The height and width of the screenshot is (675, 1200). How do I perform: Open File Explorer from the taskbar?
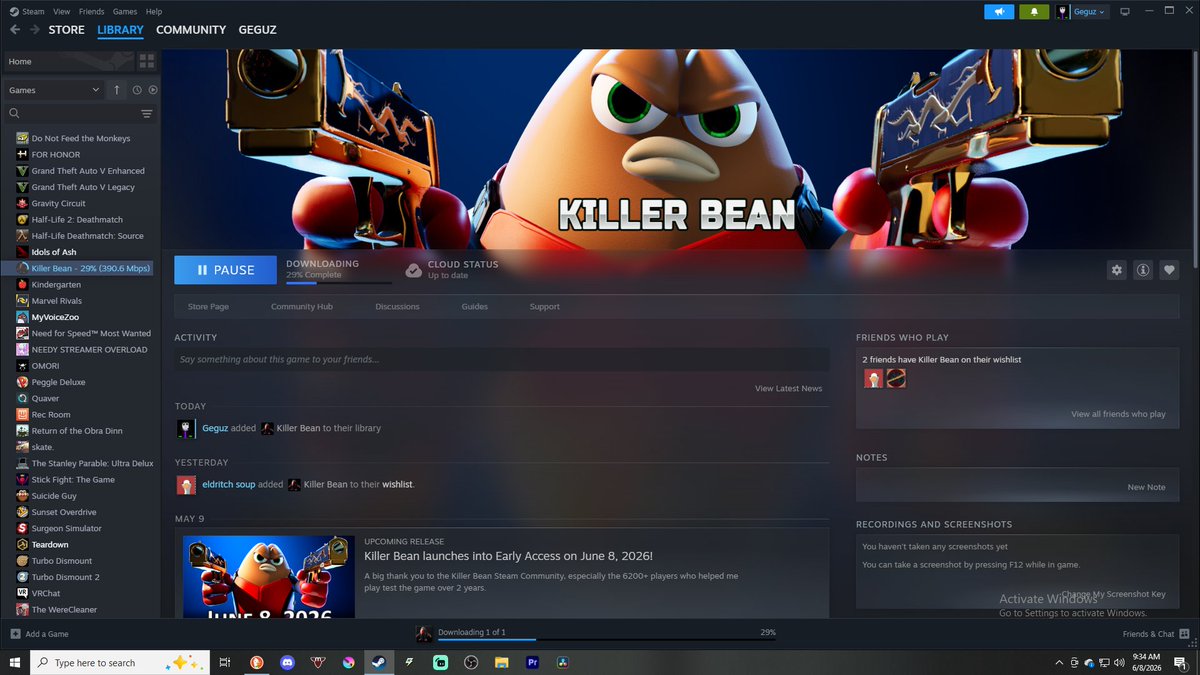[x=502, y=662]
